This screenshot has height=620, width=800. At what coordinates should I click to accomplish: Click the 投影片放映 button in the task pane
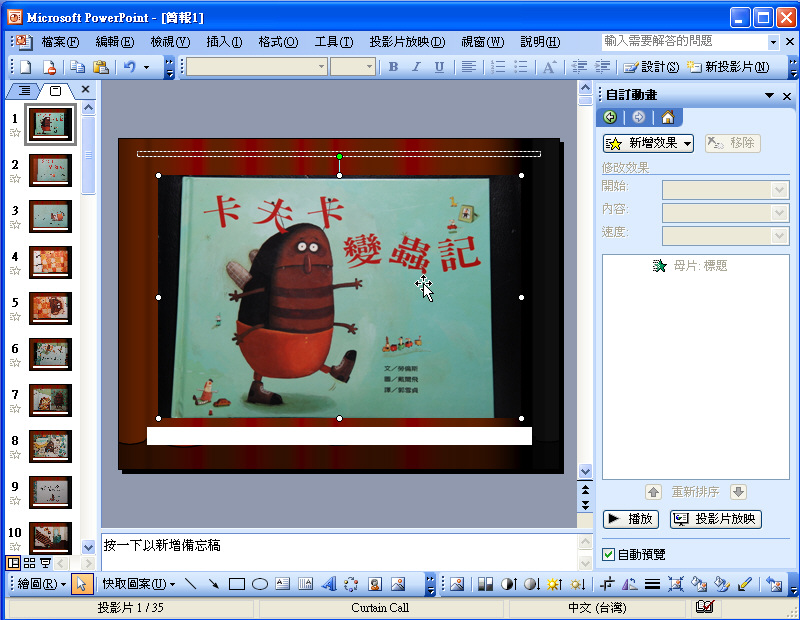click(715, 519)
